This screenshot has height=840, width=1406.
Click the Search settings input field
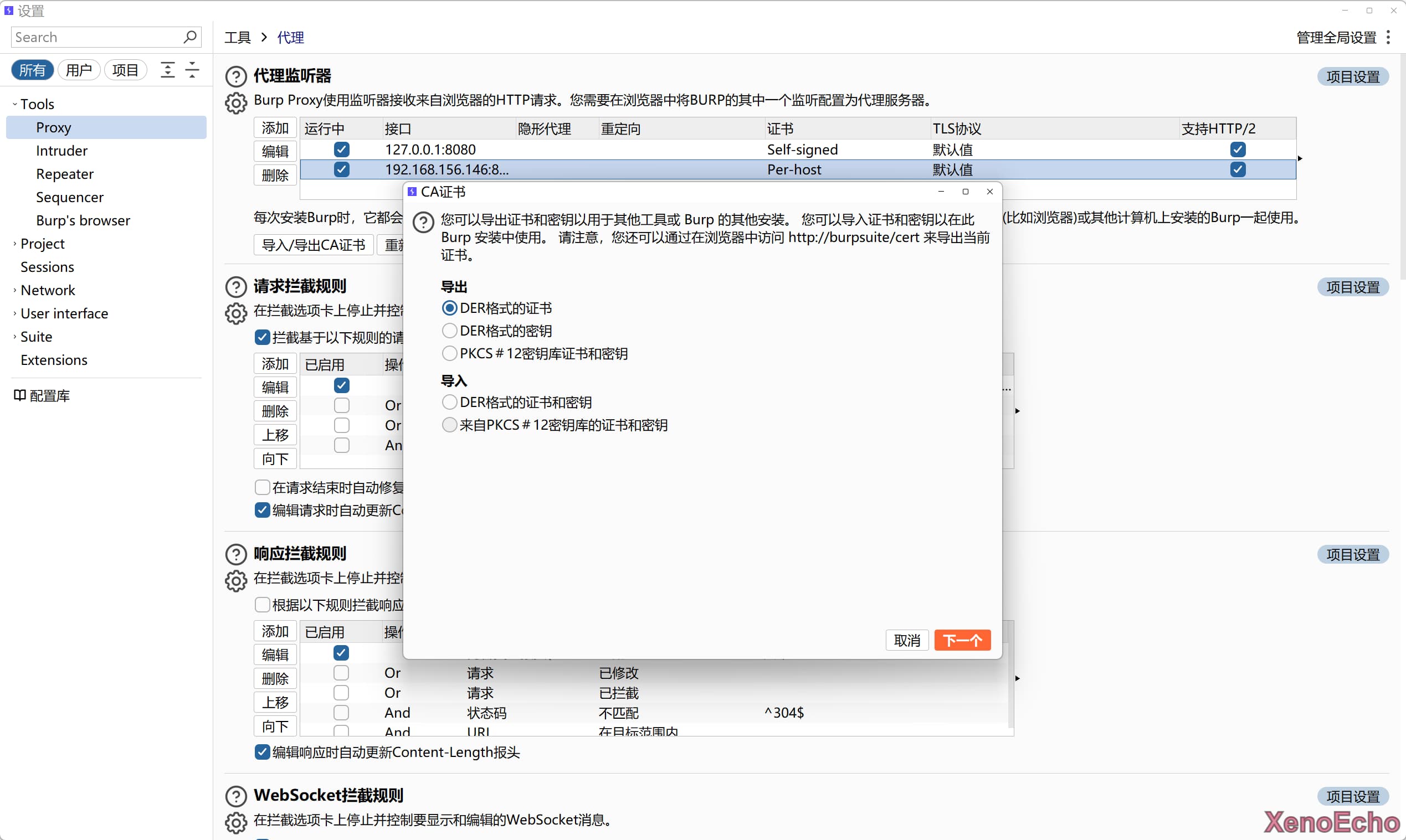(x=96, y=37)
